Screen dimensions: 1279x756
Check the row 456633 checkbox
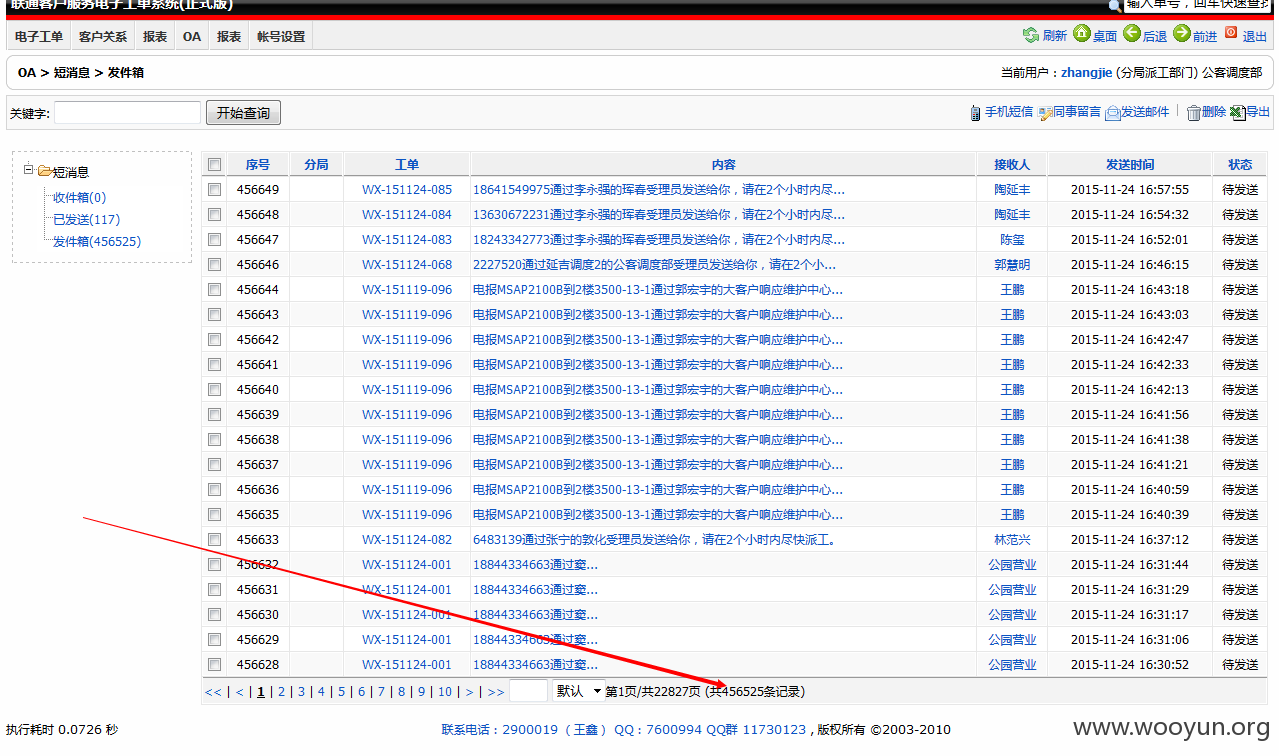[214, 540]
